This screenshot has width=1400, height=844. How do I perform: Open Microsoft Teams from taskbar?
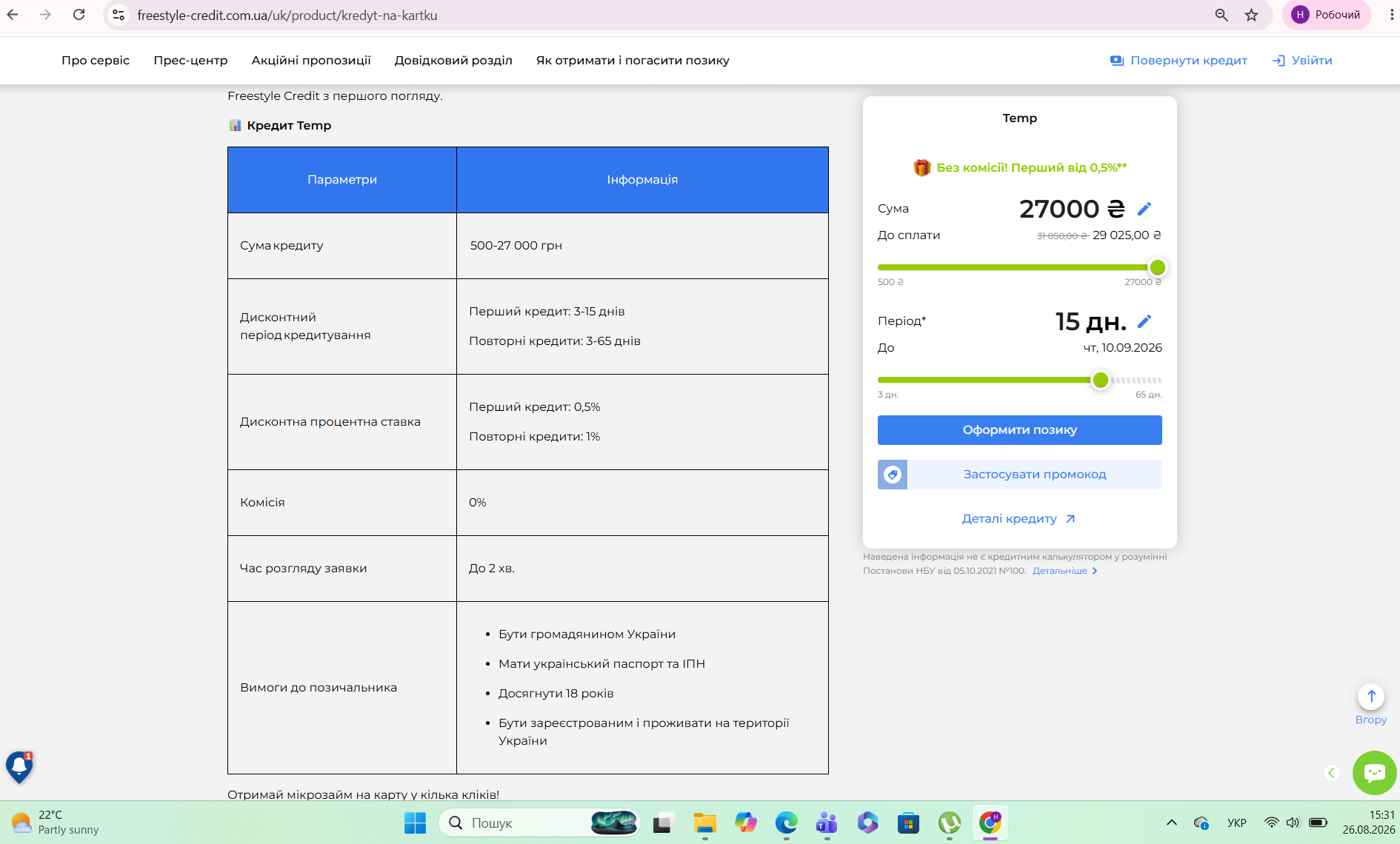pos(827,823)
